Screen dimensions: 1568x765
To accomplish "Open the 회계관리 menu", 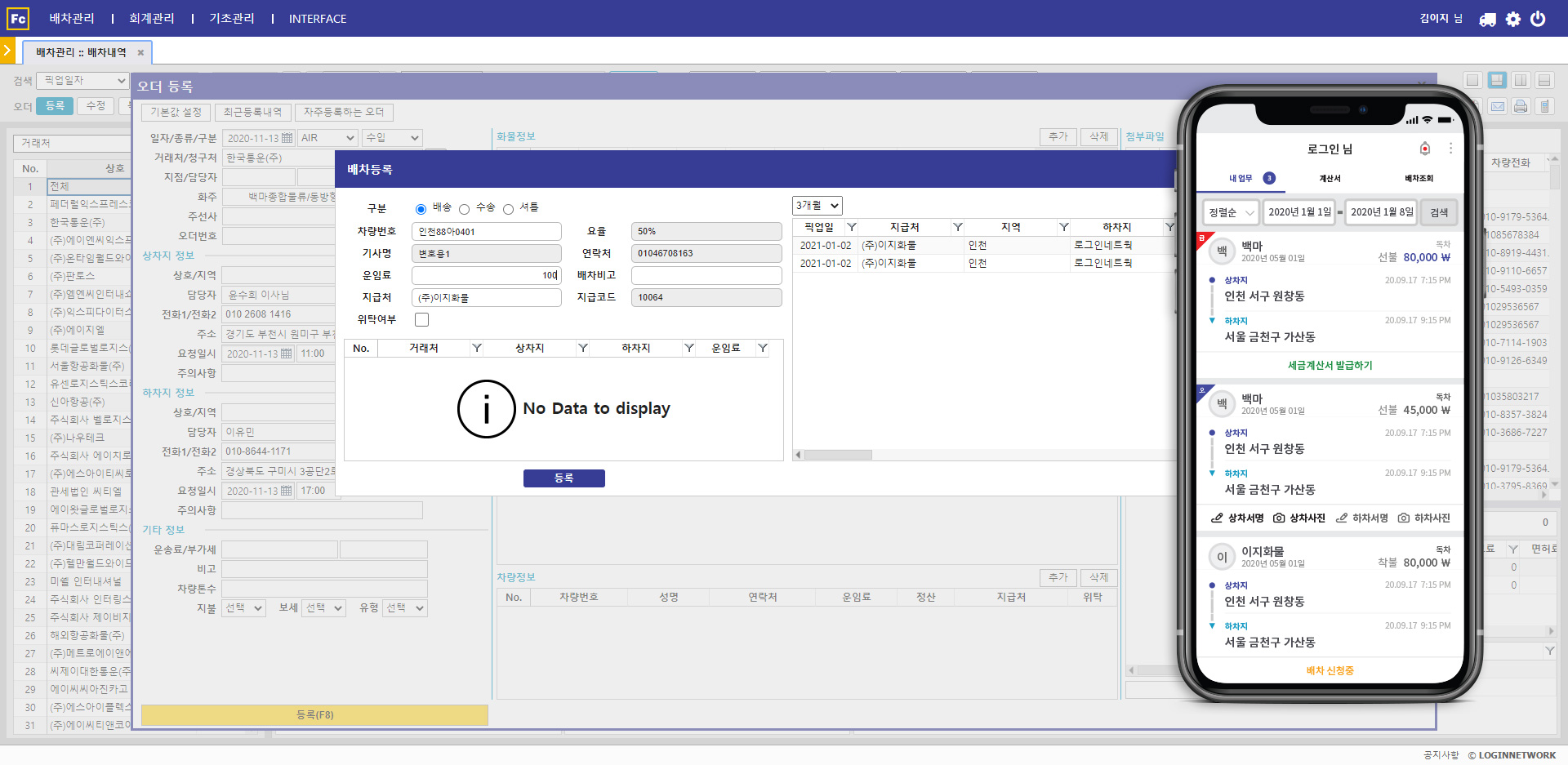I will 151,18.
